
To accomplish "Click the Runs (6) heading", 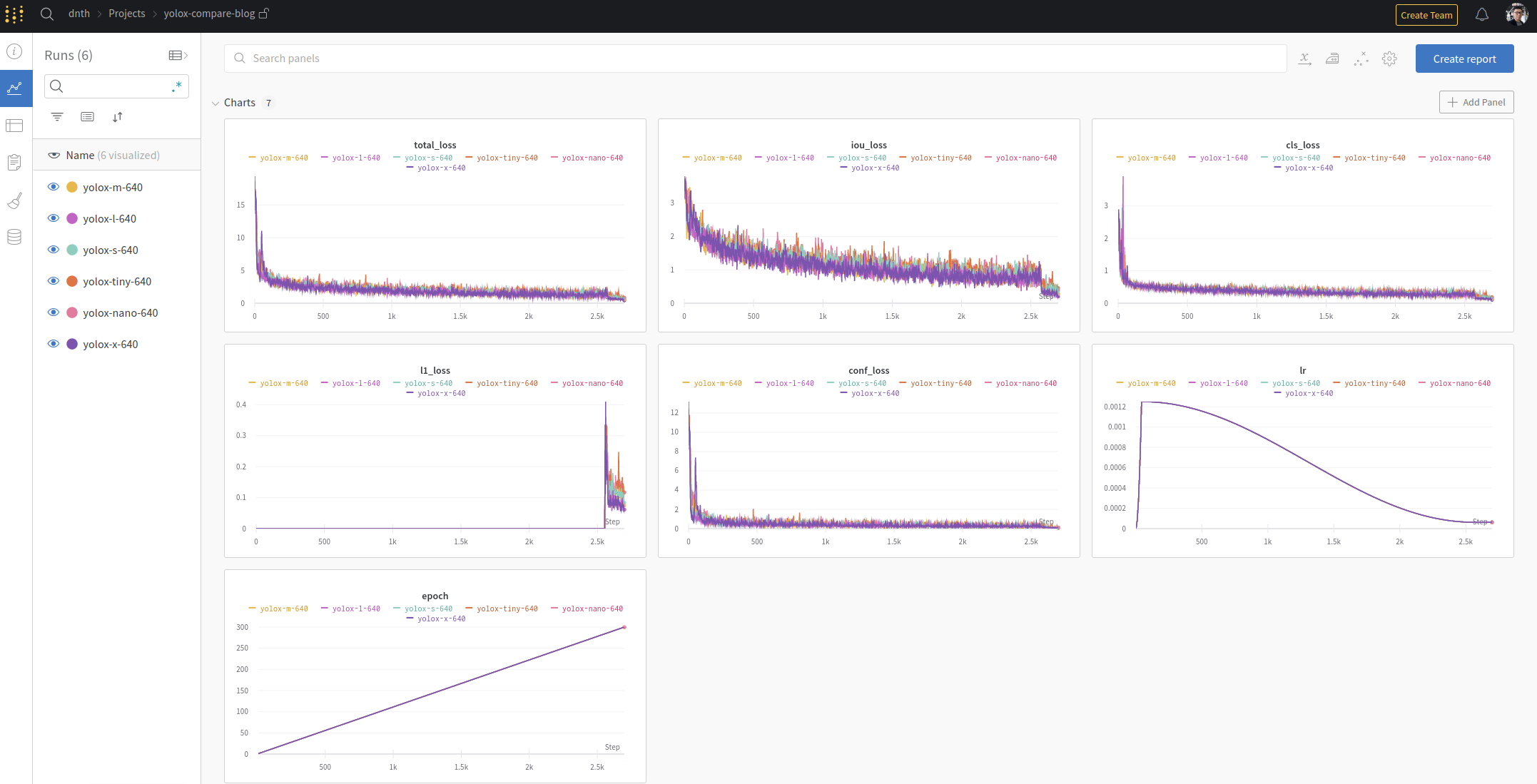I will (69, 56).
